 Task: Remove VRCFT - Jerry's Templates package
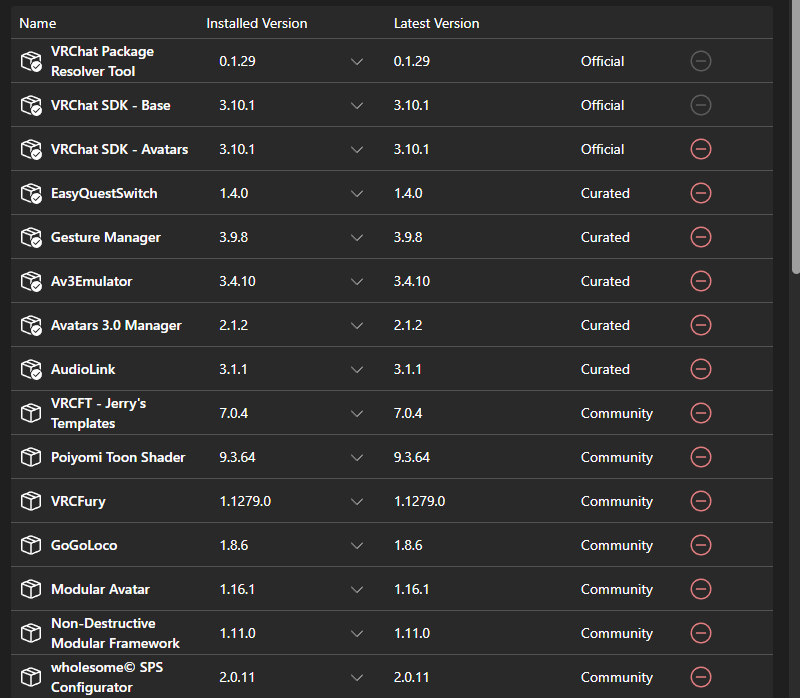pos(701,413)
